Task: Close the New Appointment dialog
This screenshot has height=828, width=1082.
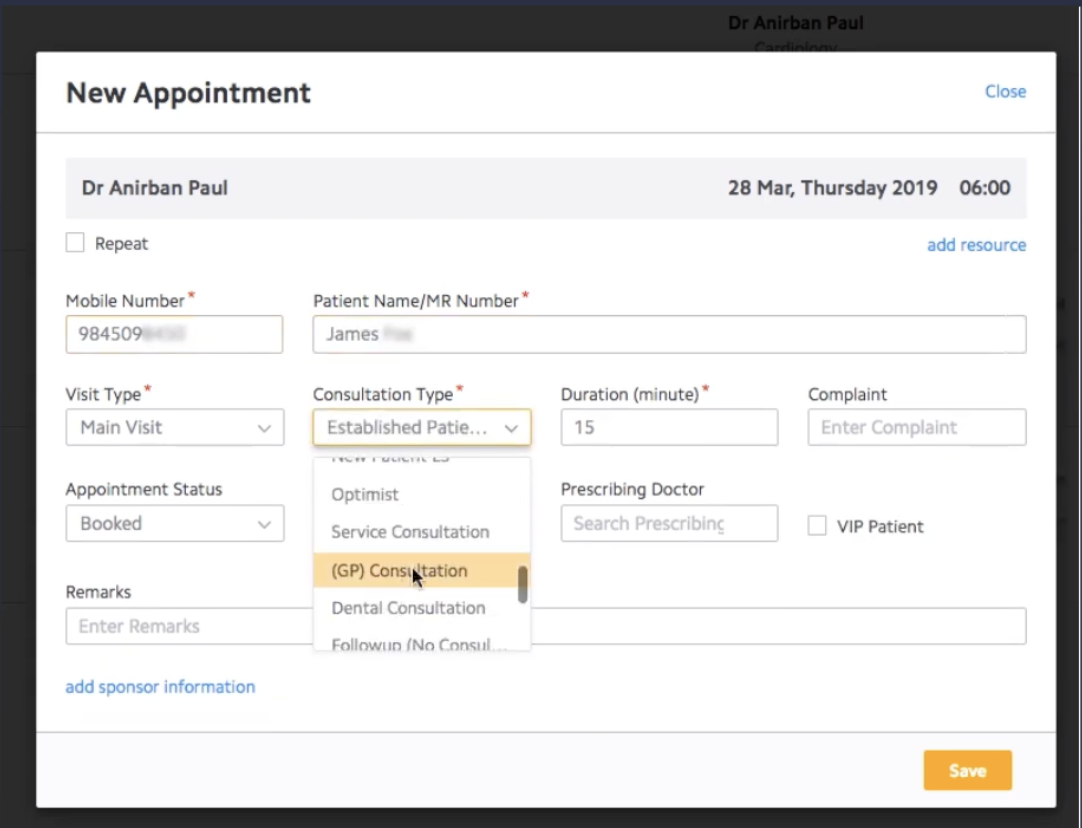Action: coord(1005,91)
